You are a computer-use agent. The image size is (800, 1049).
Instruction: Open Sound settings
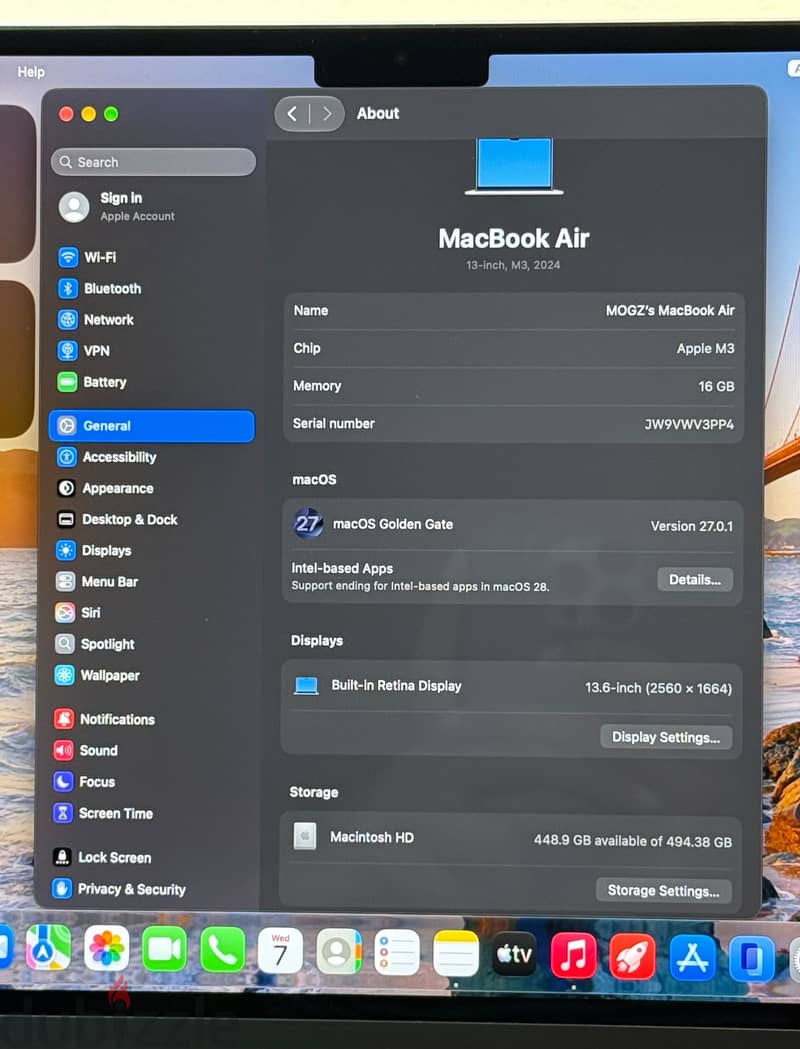(x=86, y=751)
